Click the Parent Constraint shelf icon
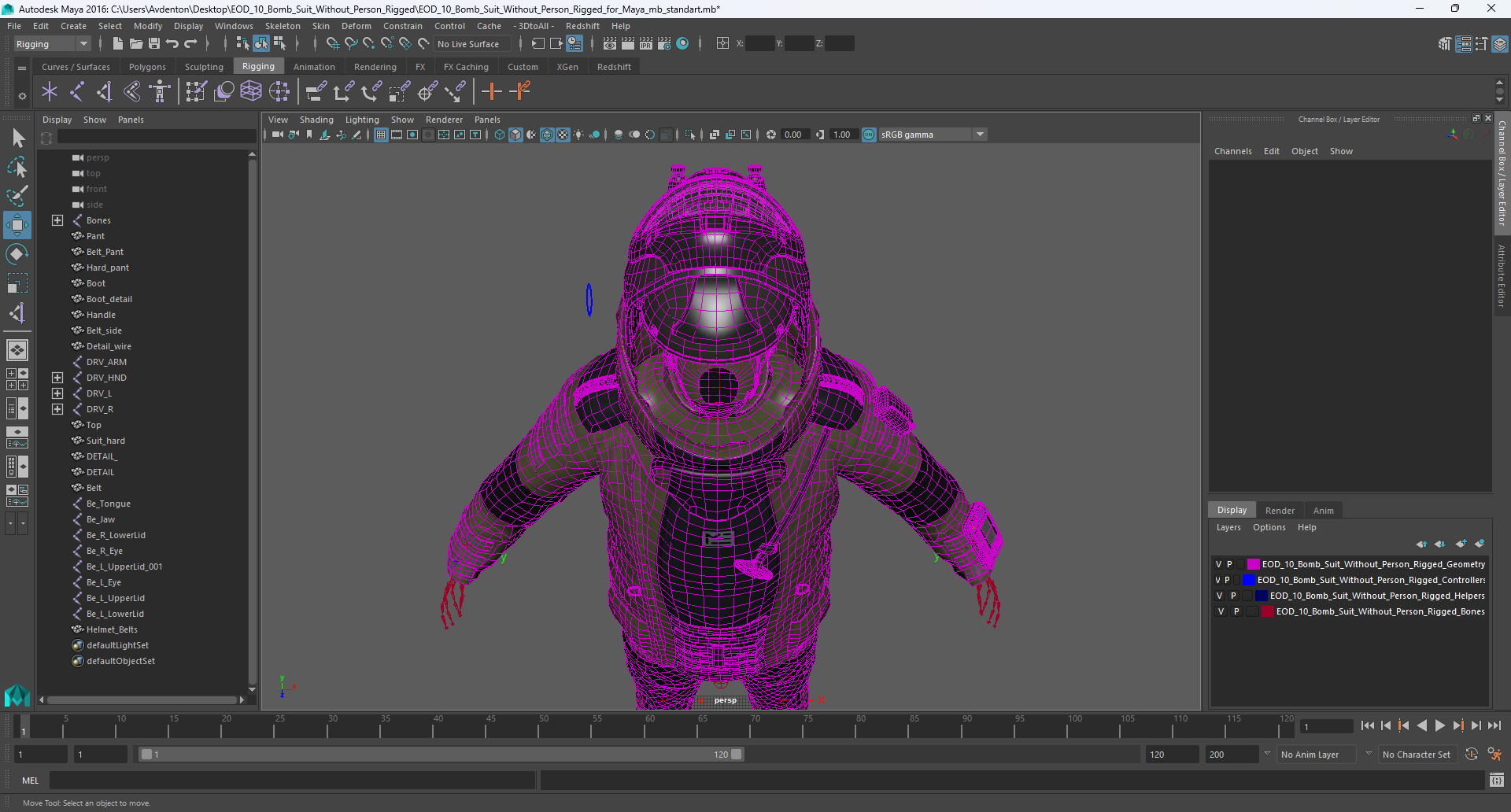1511x812 pixels. pos(316,92)
